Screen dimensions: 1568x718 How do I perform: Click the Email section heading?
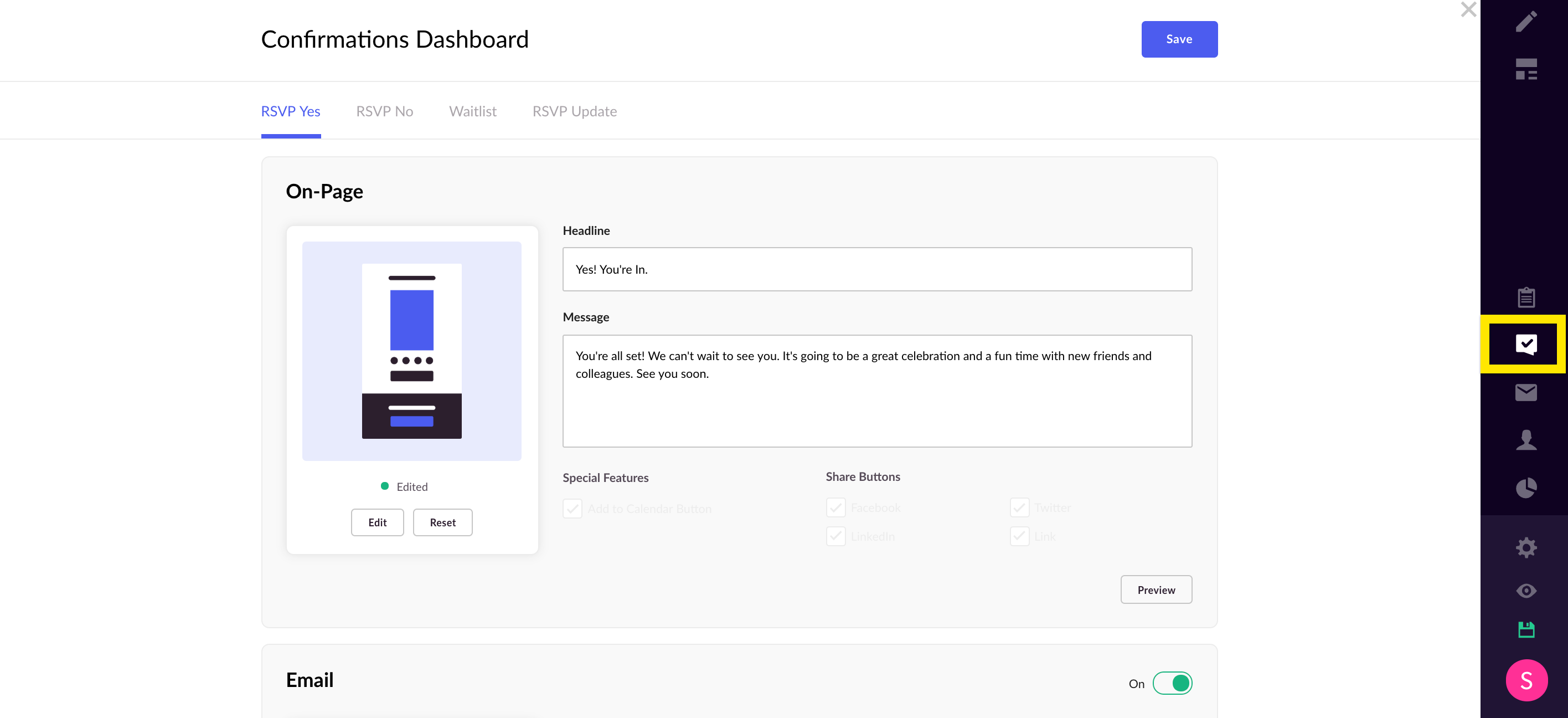[x=309, y=680]
